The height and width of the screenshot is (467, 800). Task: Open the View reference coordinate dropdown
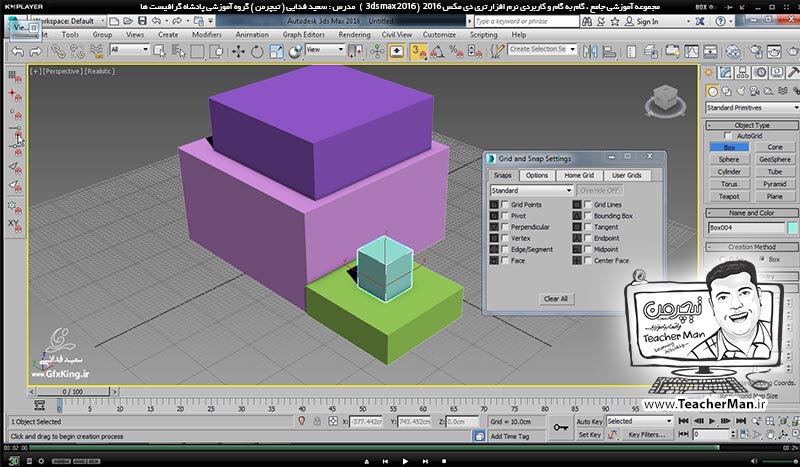click(325, 50)
